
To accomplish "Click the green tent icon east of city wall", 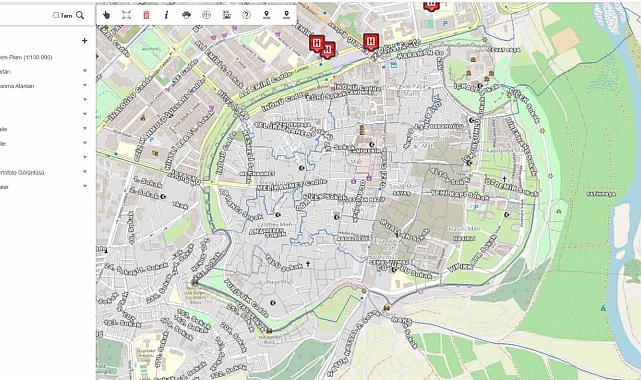I will [x=559, y=211].
